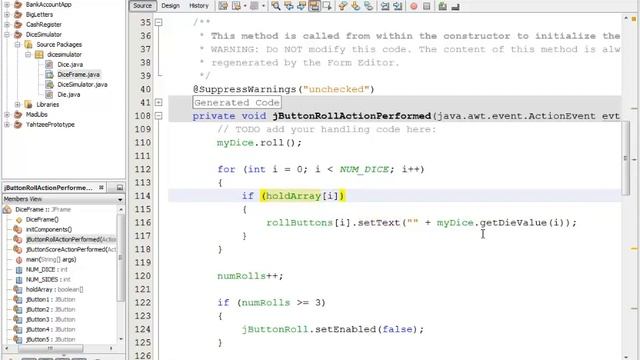Click the initComponents() method icon
Image resolution: width=640 pixels, height=360 pixels.
point(18,229)
